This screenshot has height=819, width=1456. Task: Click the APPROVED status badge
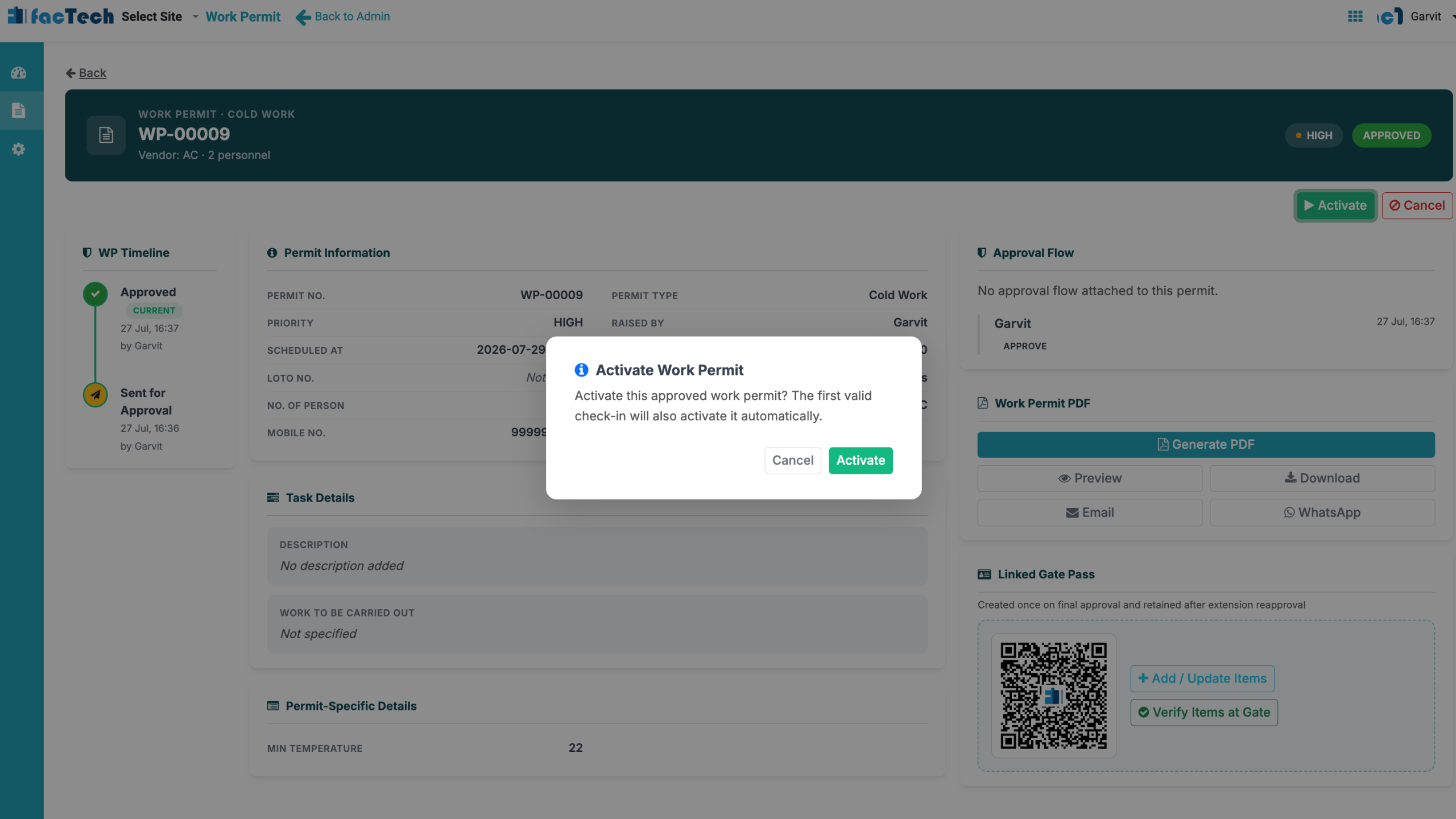coord(1391,135)
